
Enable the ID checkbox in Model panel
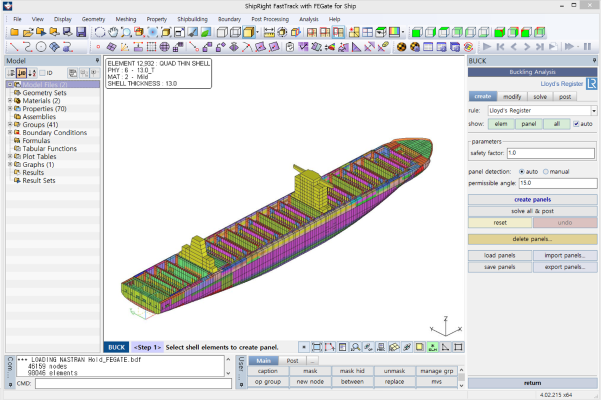(43, 73)
